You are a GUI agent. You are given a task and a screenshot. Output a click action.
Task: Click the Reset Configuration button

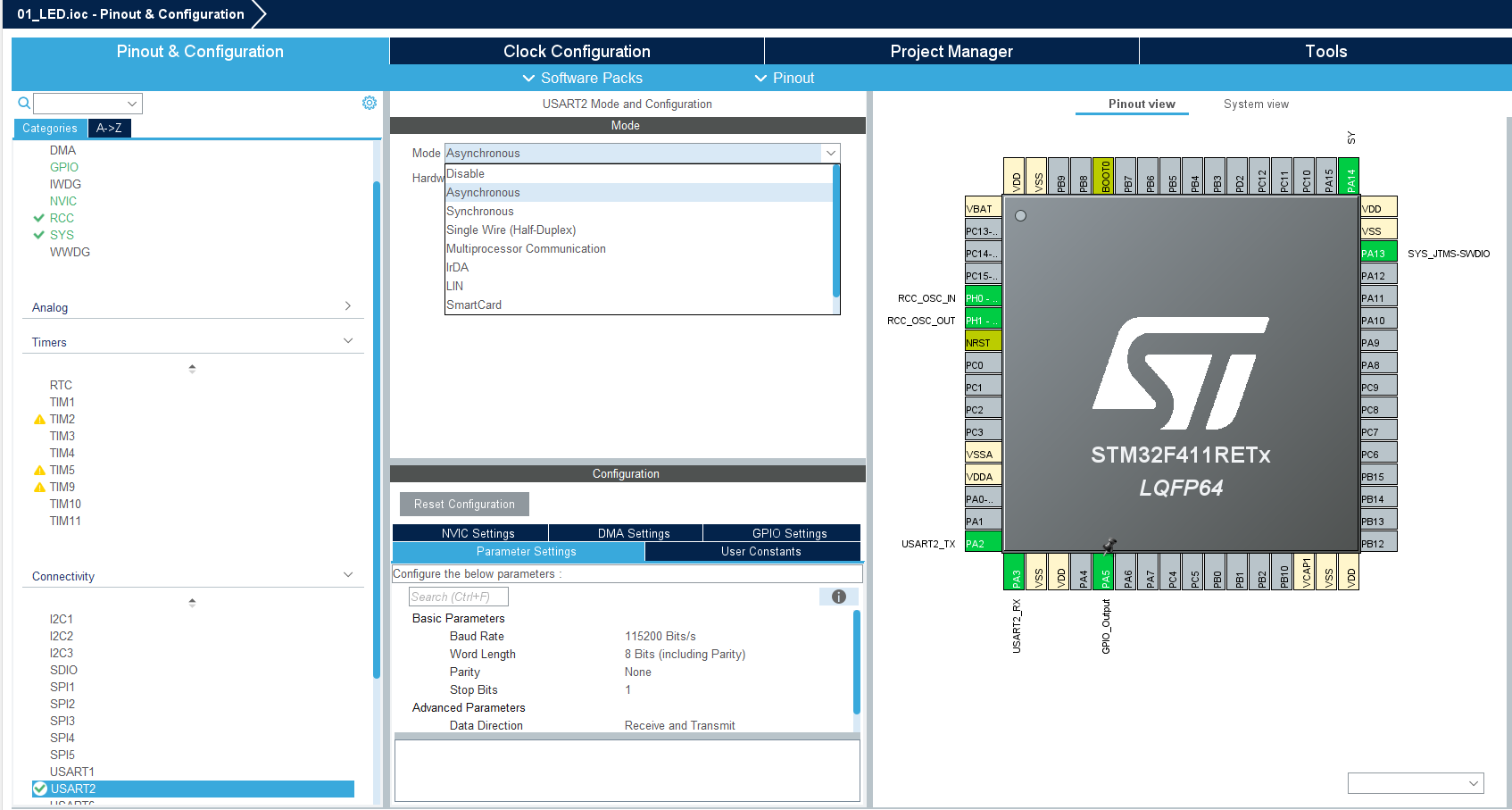tap(464, 504)
